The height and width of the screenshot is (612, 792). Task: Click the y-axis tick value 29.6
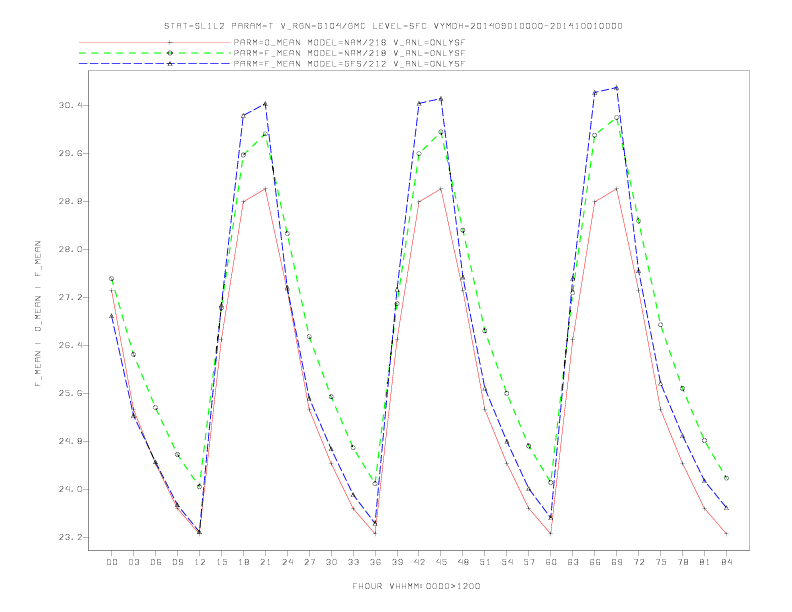pyautogui.click(x=69, y=153)
